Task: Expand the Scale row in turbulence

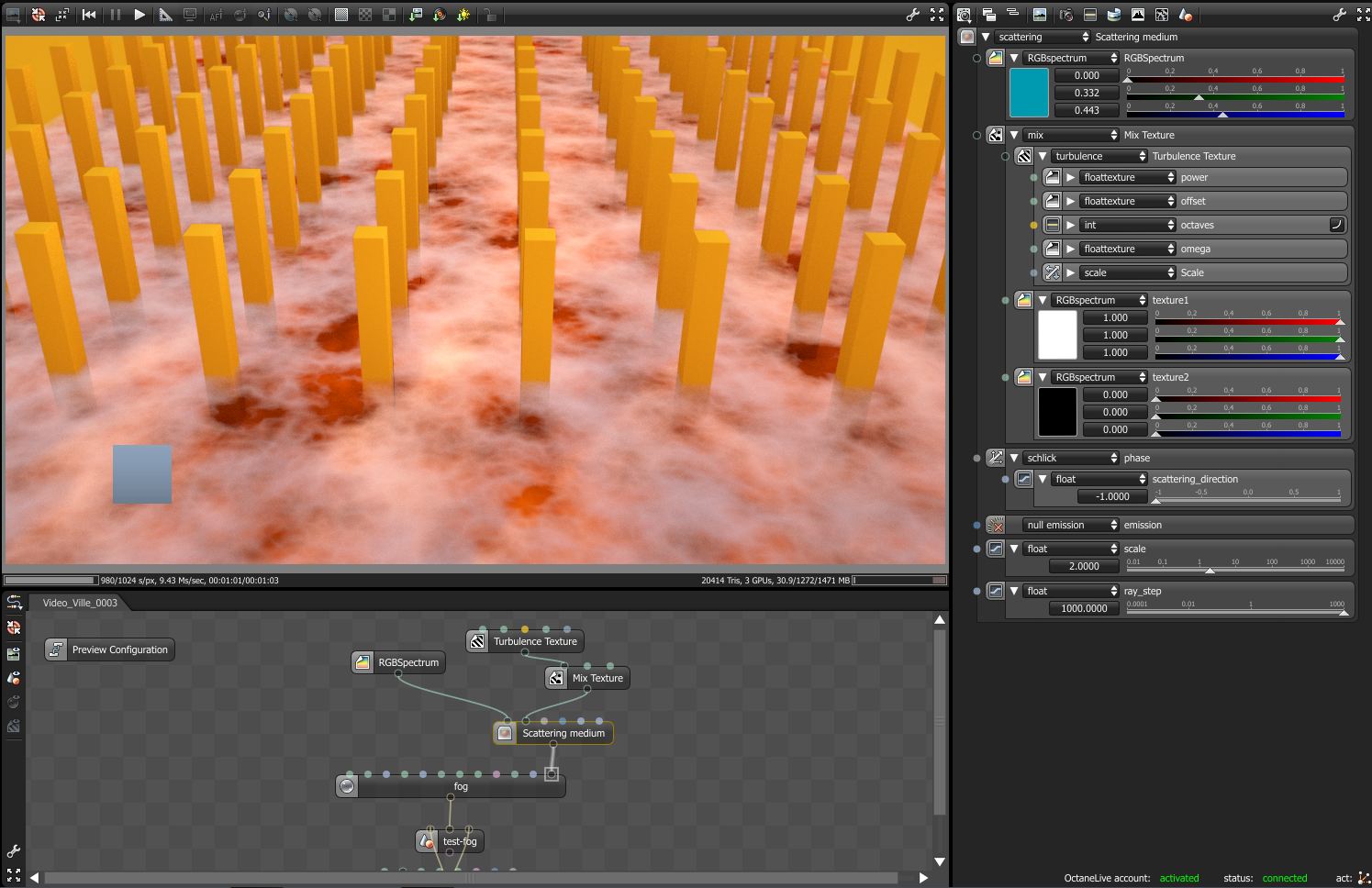Action: tap(1071, 272)
